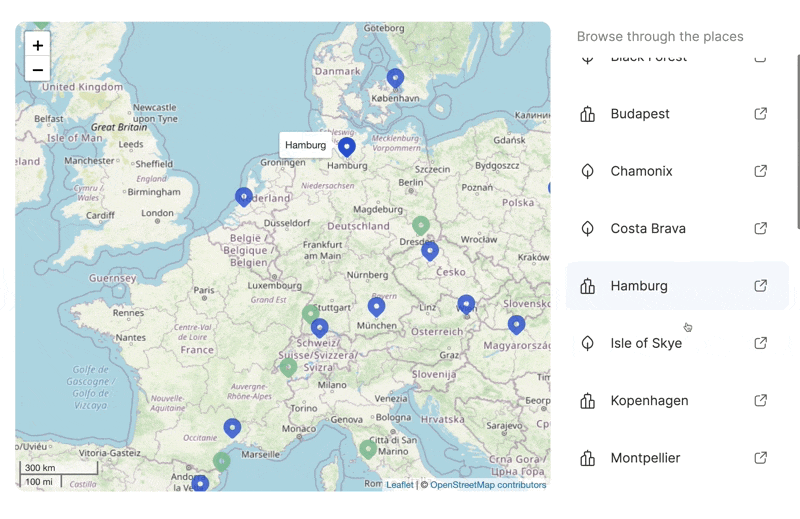The height and width of the screenshot is (519, 800).
Task: Click the city icon beside Budapest
Action: click(x=587, y=114)
